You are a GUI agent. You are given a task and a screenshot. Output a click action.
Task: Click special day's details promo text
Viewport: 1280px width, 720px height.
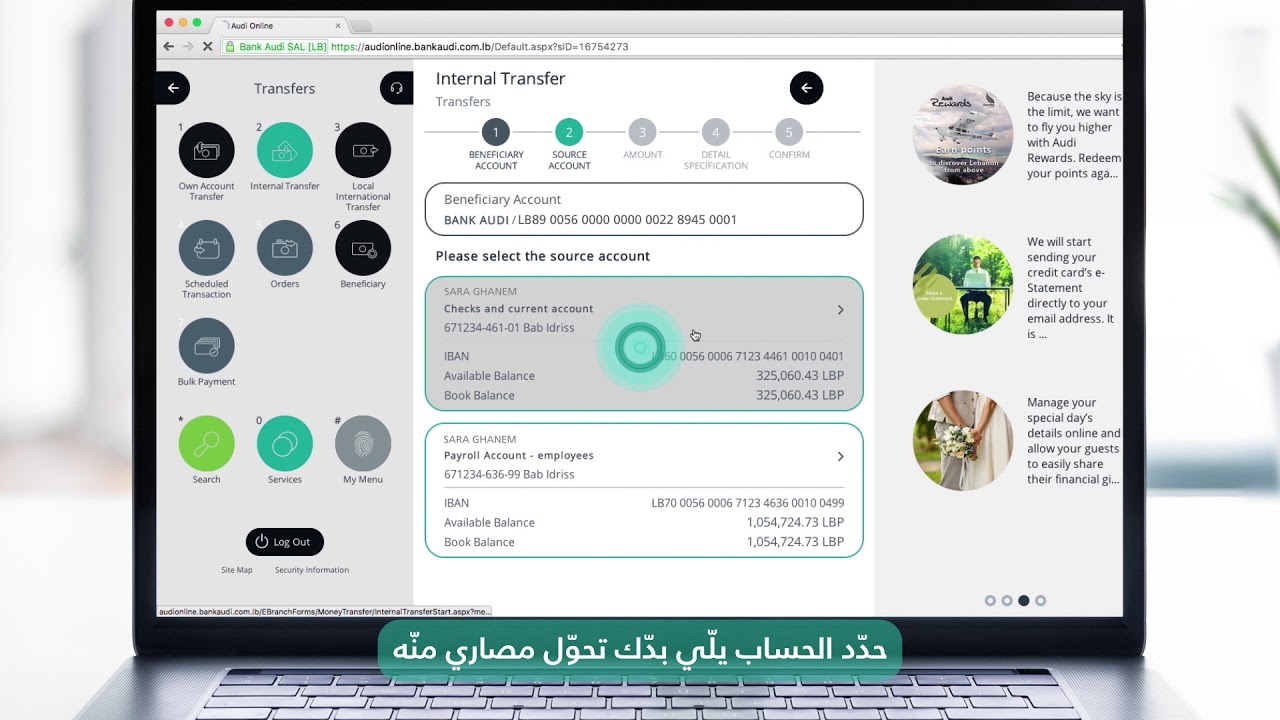(1074, 441)
